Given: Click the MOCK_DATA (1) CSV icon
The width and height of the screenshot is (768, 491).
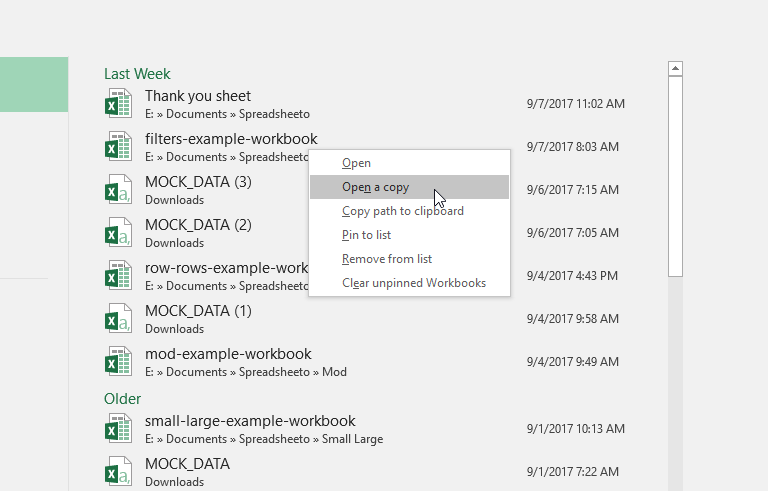Looking at the screenshot, I should (x=118, y=318).
